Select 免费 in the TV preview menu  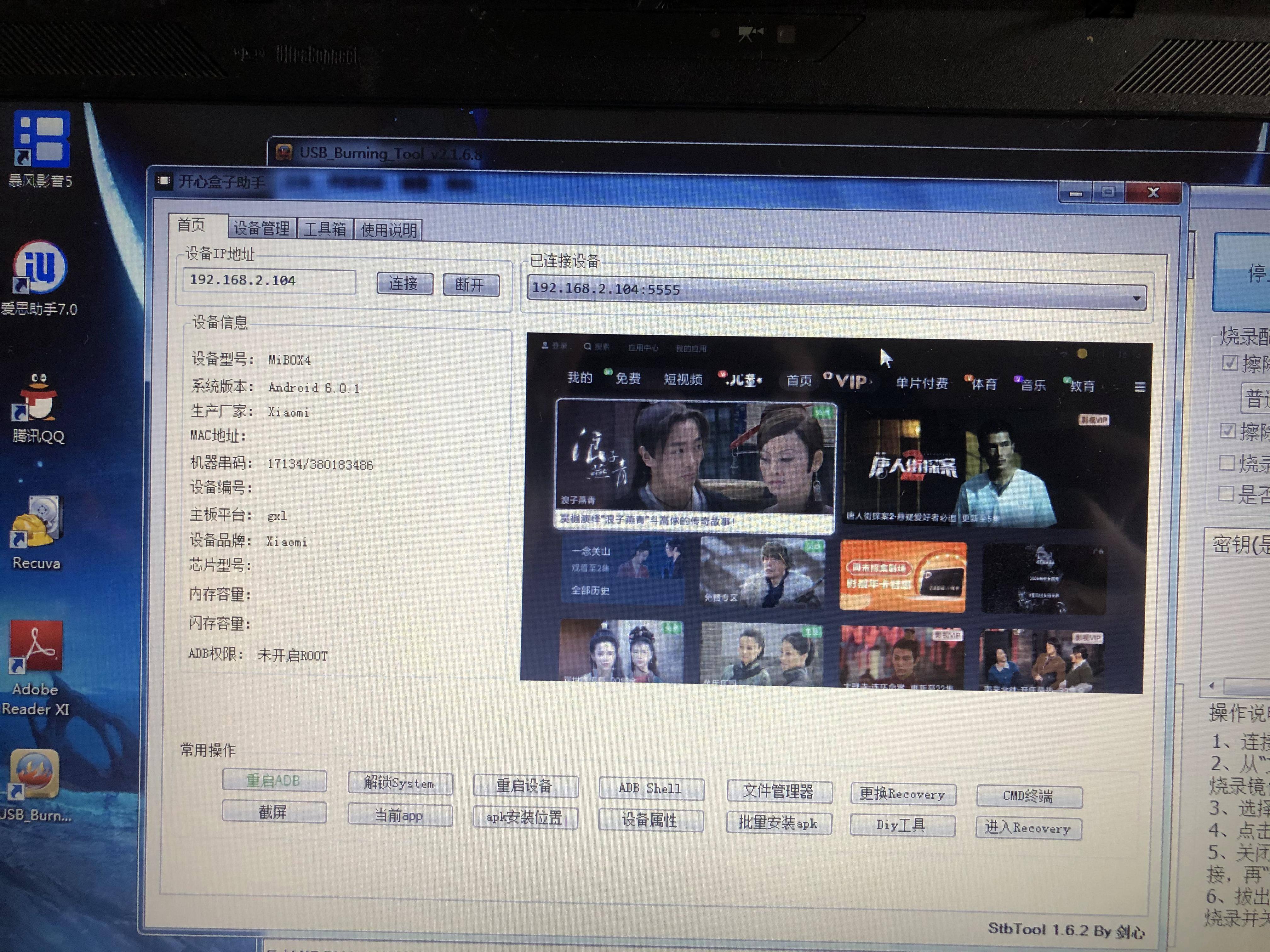click(627, 378)
